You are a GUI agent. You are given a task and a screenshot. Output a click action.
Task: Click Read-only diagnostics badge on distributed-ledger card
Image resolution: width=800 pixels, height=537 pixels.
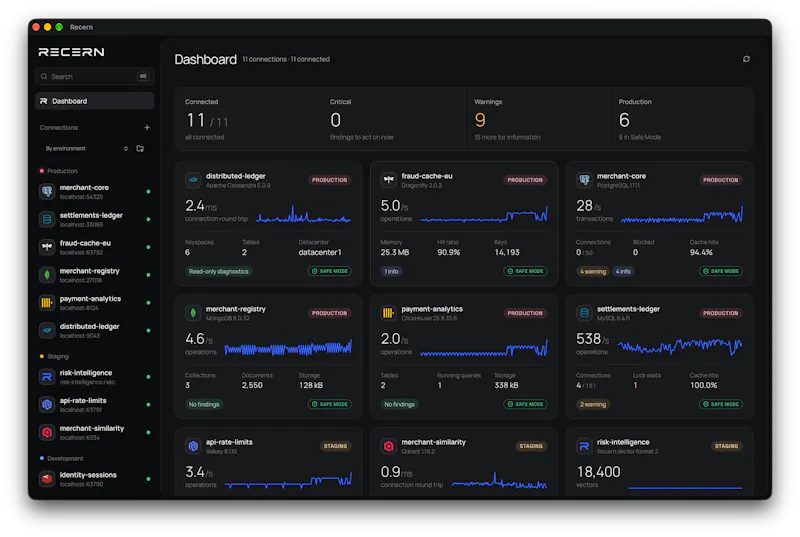click(x=218, y=271)
